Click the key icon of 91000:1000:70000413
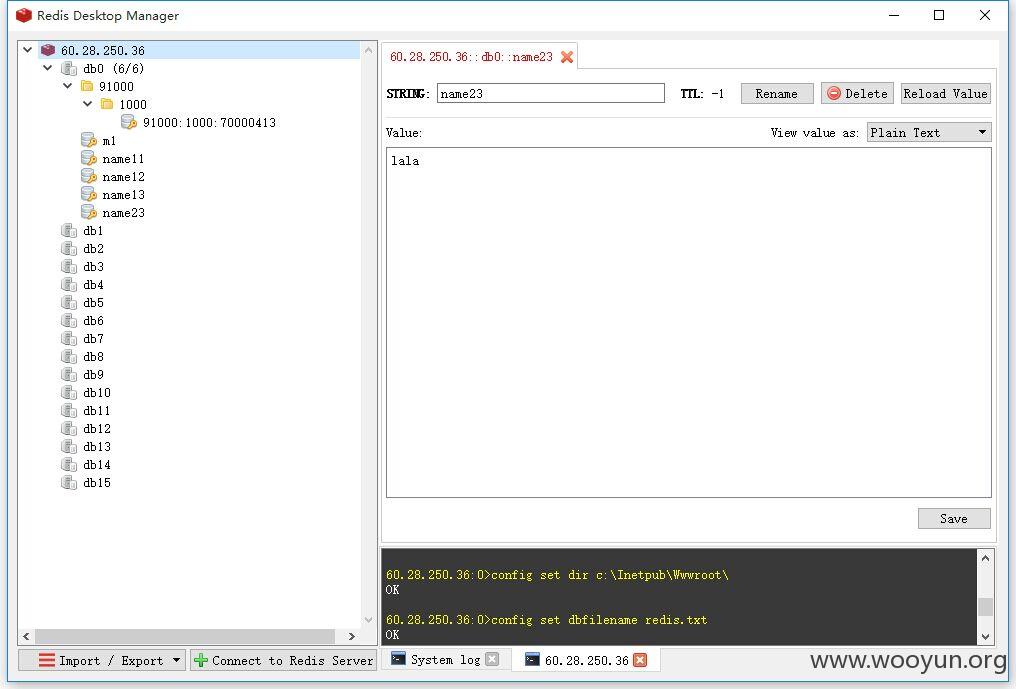The width and height of the screenshot is (1016, 689). click(x=129, y=122)
